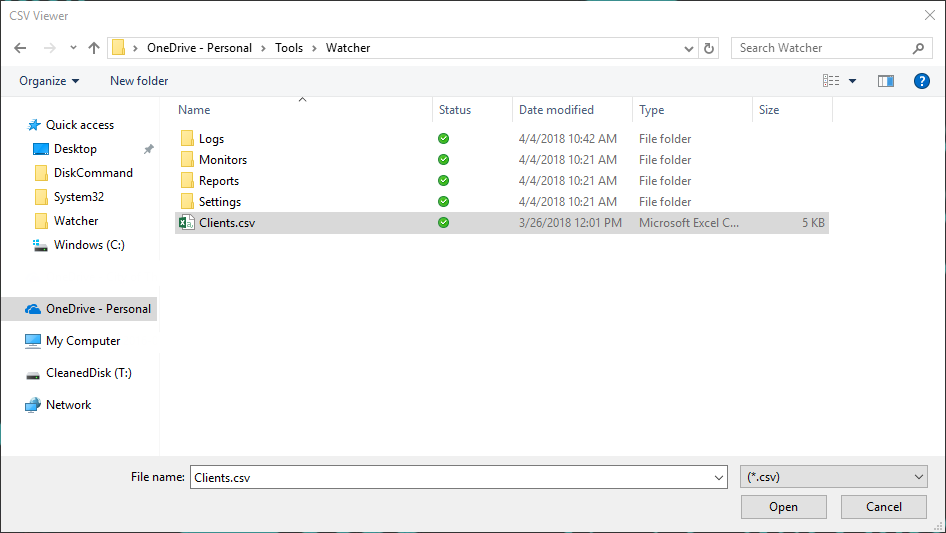Open CleanedDisk (T:) drive
This screenshot has height=533, width=946.
click(x=89, y=373)
